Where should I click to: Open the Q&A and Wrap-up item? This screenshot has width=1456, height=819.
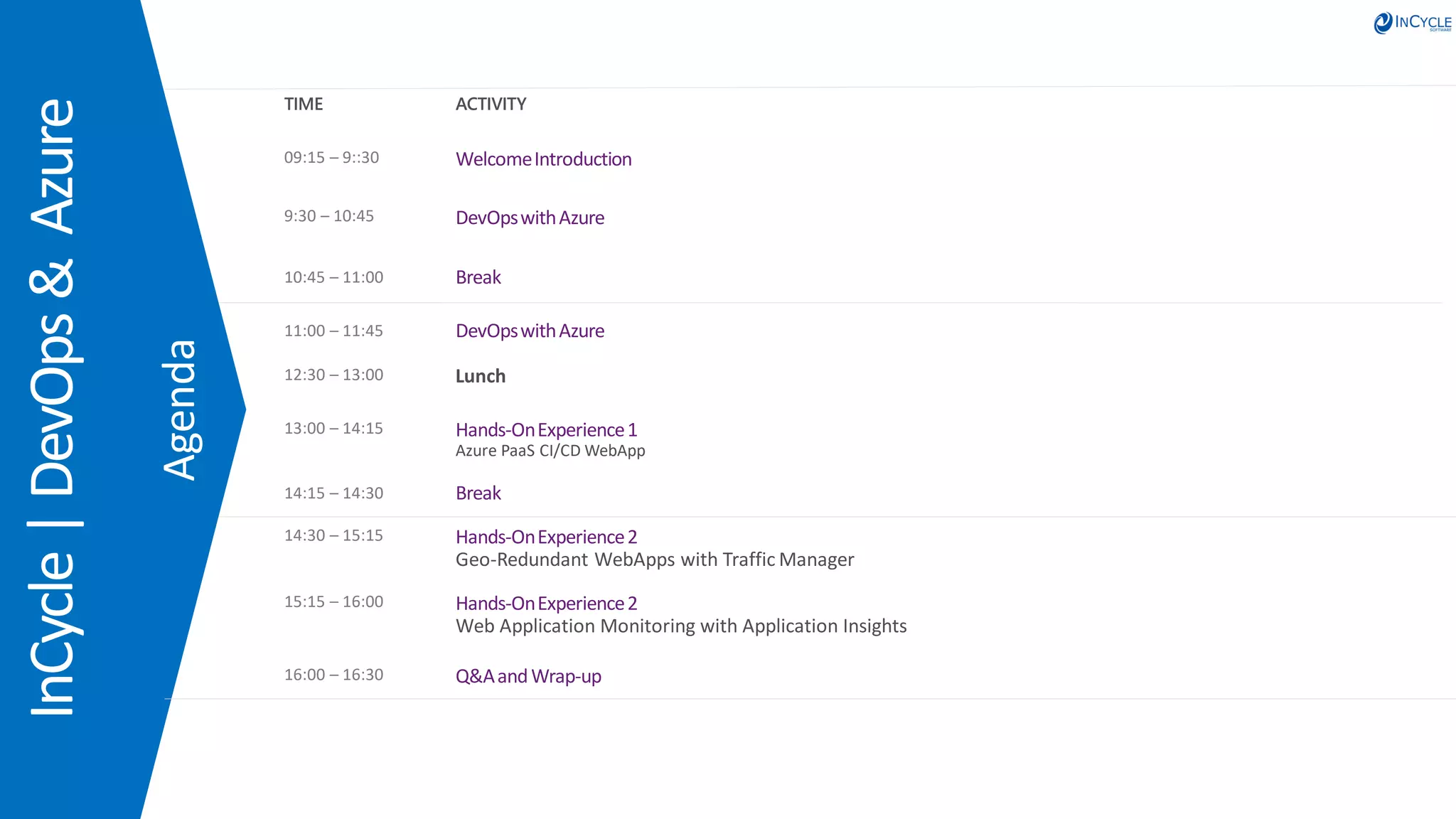pyautogui.click(x=528, y=676)
